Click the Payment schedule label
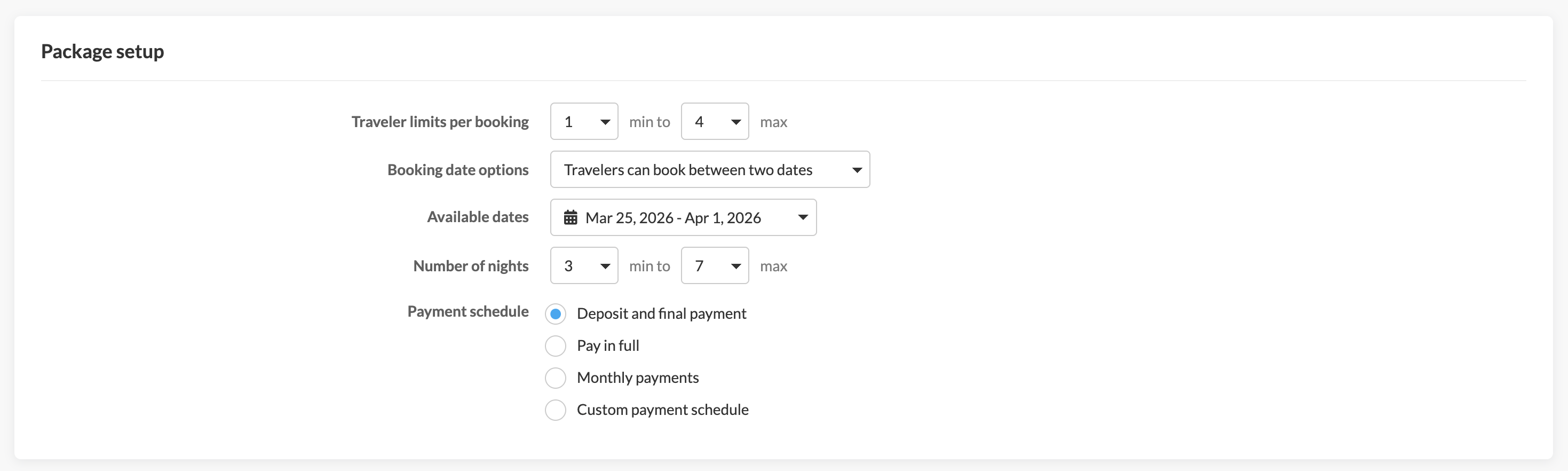The height and width of the screenshot is (471, 1568). [468, 312]
